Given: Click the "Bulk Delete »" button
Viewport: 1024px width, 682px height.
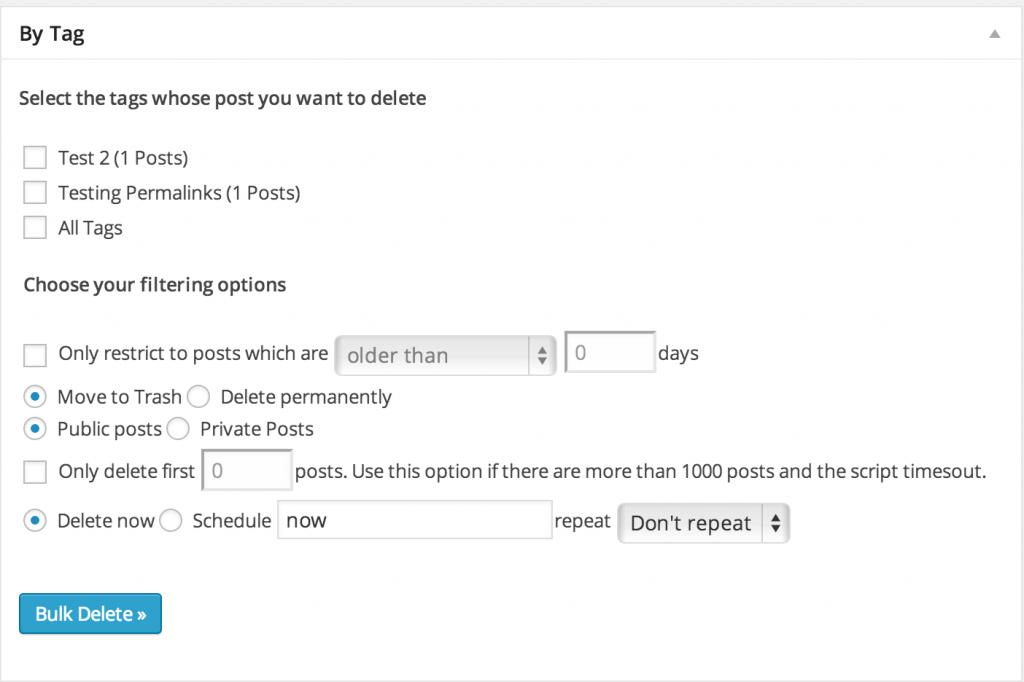Looking at the screenshot, I should pyautogui.click(x=90, y=613).
